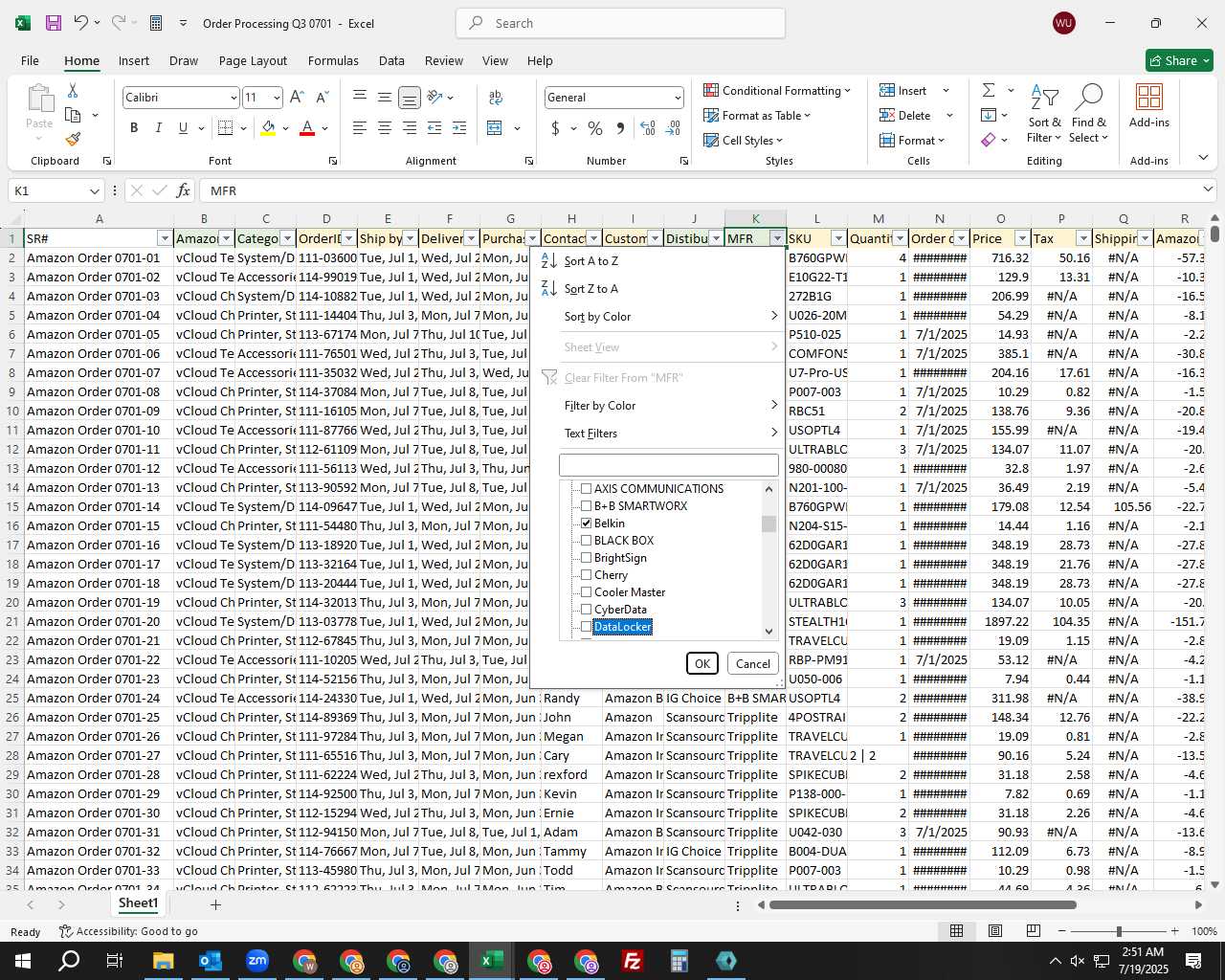Screen dimensions: 1225x980
Task: Open Find & Select tool
Action: click(x=1088, y=114)
